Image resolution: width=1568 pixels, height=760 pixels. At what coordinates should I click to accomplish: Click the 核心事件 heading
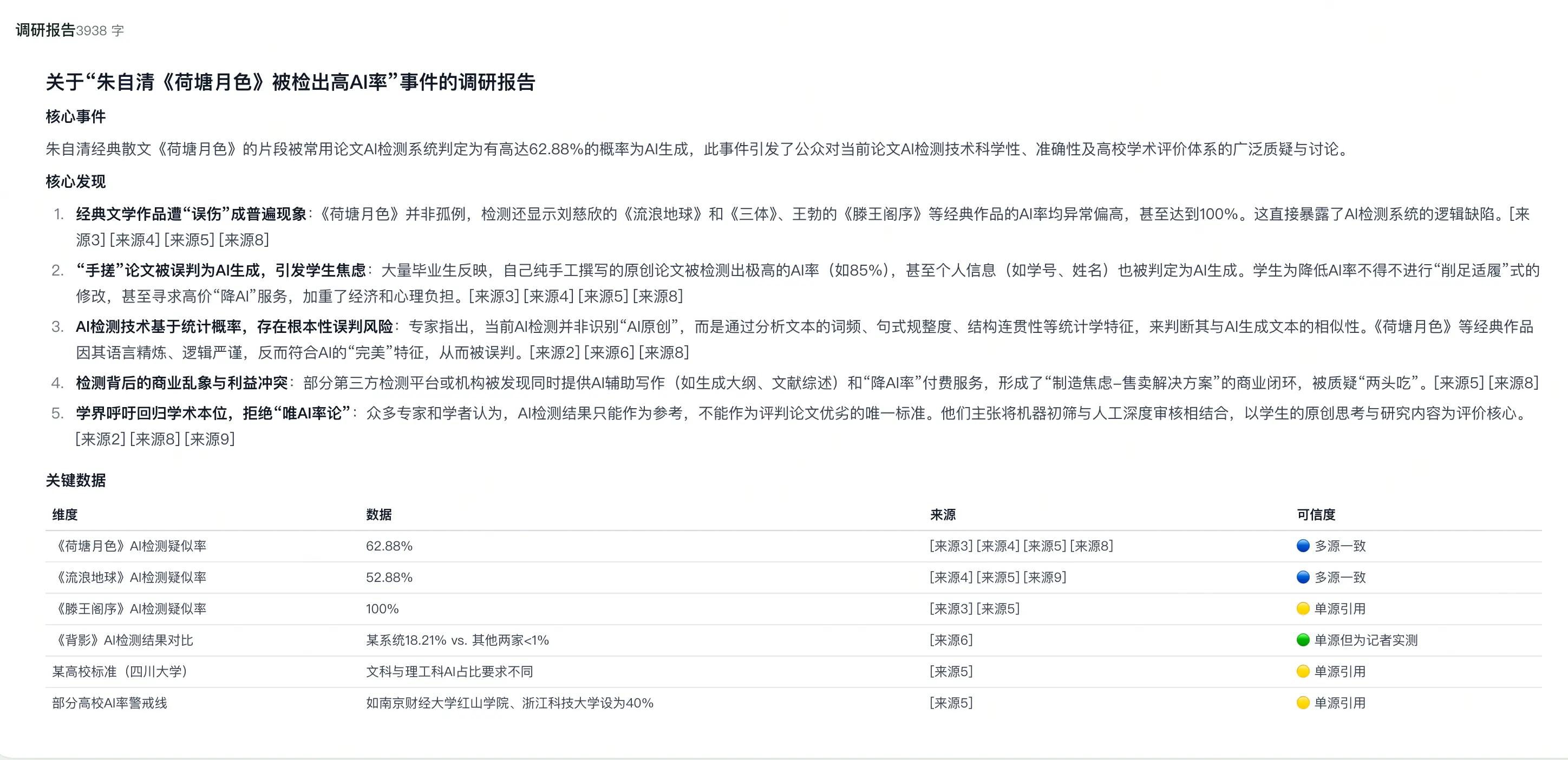[x=75, y=116]
